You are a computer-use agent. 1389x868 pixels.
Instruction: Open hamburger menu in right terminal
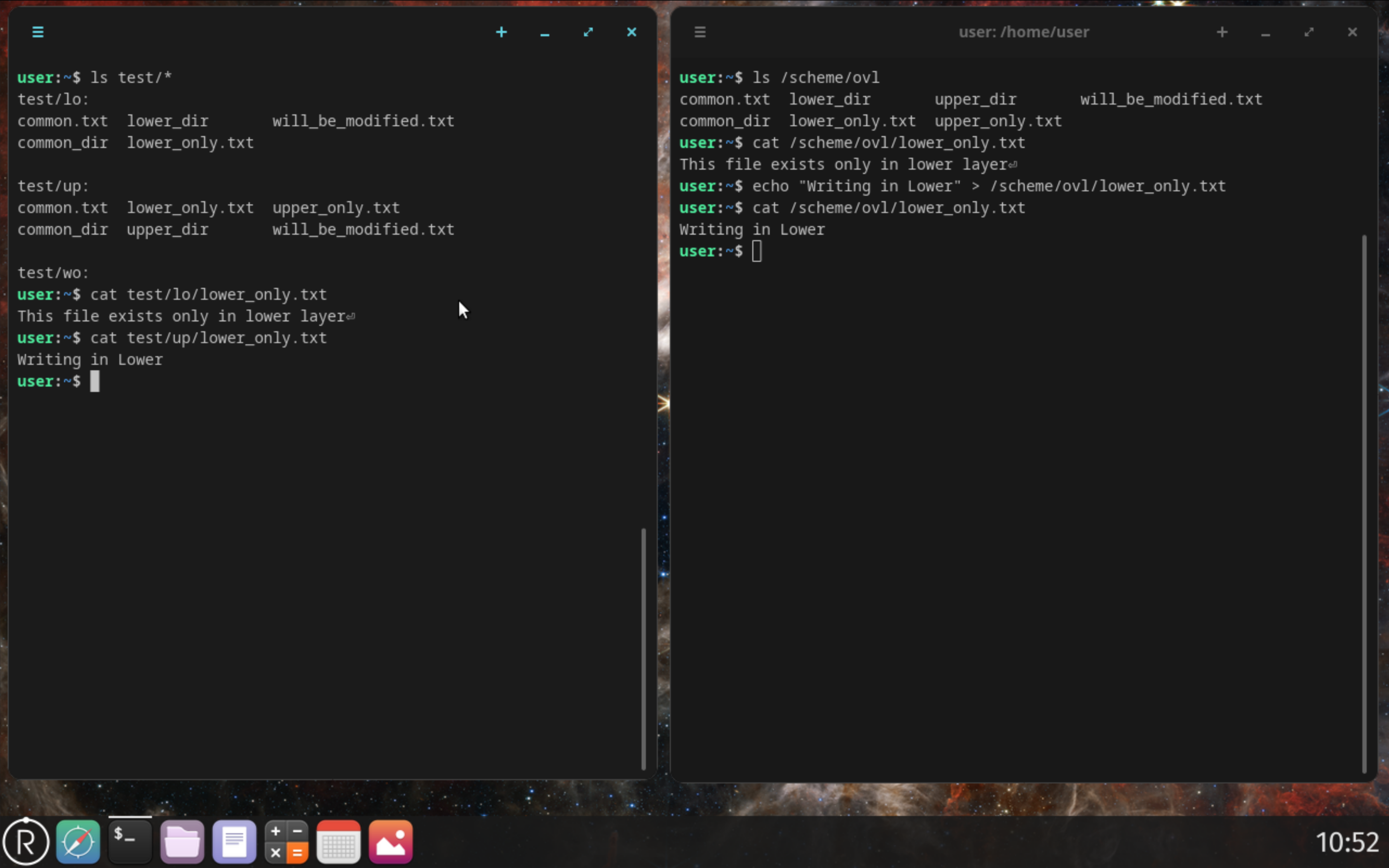pyautogui.click(x=700, y=32)
